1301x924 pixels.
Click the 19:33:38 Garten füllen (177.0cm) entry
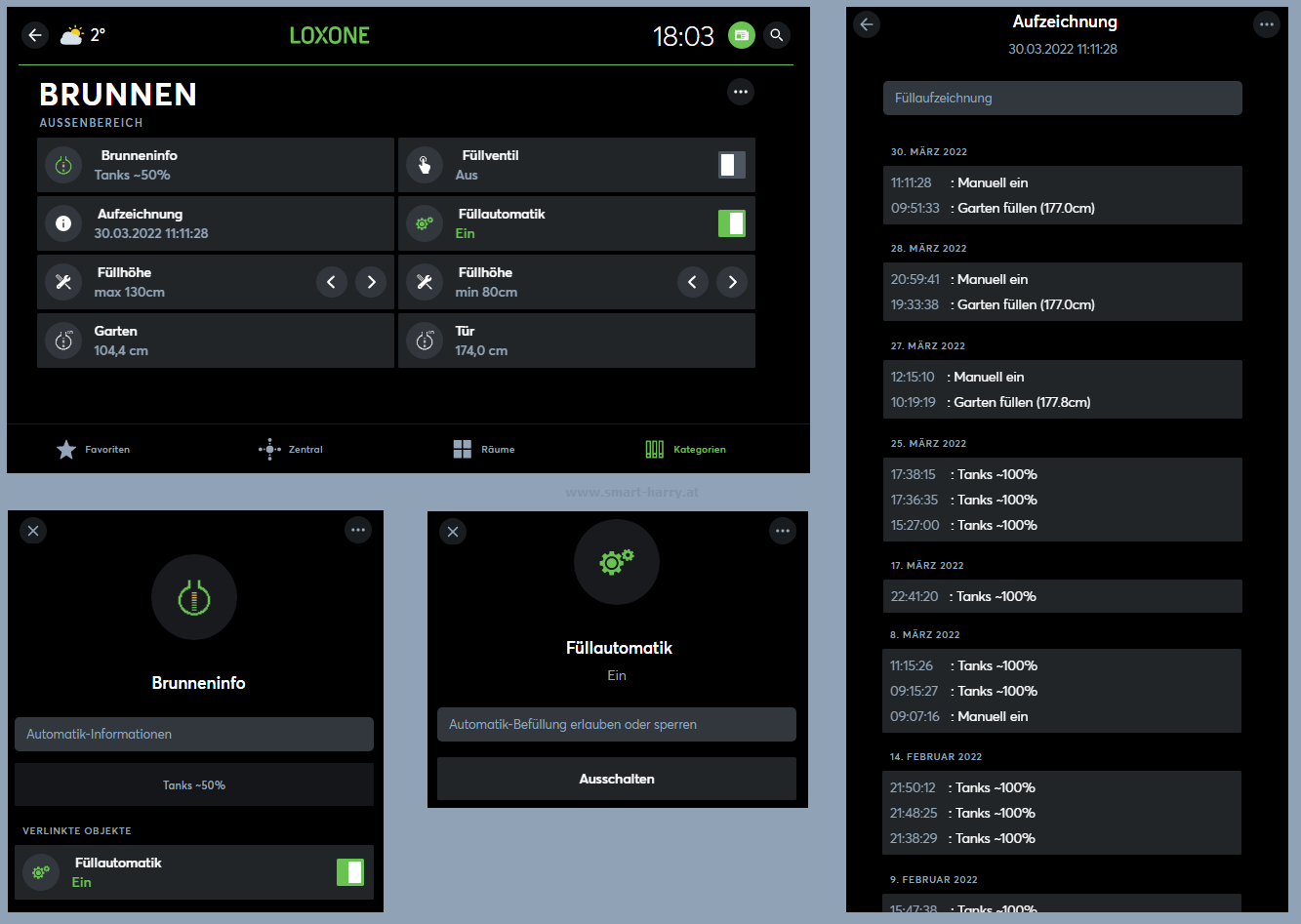pos(1063,304)
